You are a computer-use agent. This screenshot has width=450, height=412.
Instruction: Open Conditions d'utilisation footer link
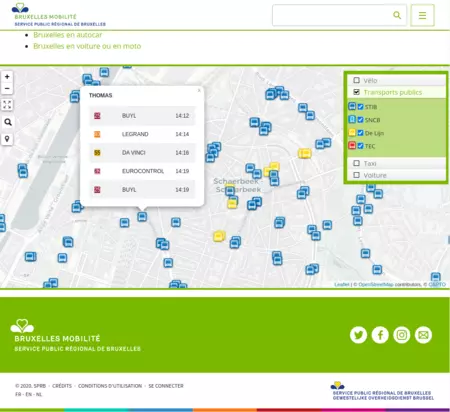(110, 386)
